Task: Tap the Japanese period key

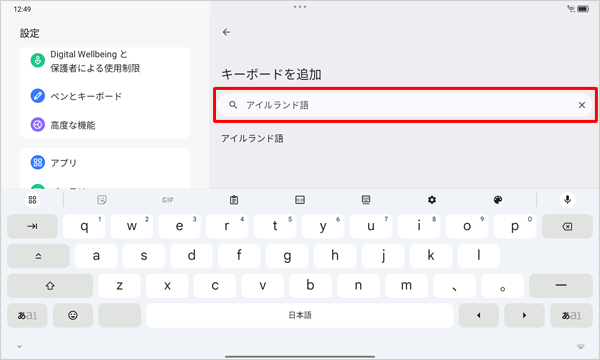Action: coord(502,286)
